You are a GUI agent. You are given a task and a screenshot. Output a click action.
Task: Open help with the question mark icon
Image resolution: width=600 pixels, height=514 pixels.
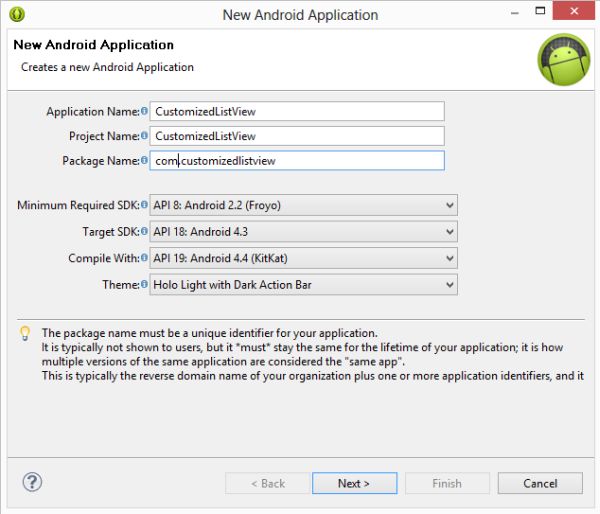32,483
